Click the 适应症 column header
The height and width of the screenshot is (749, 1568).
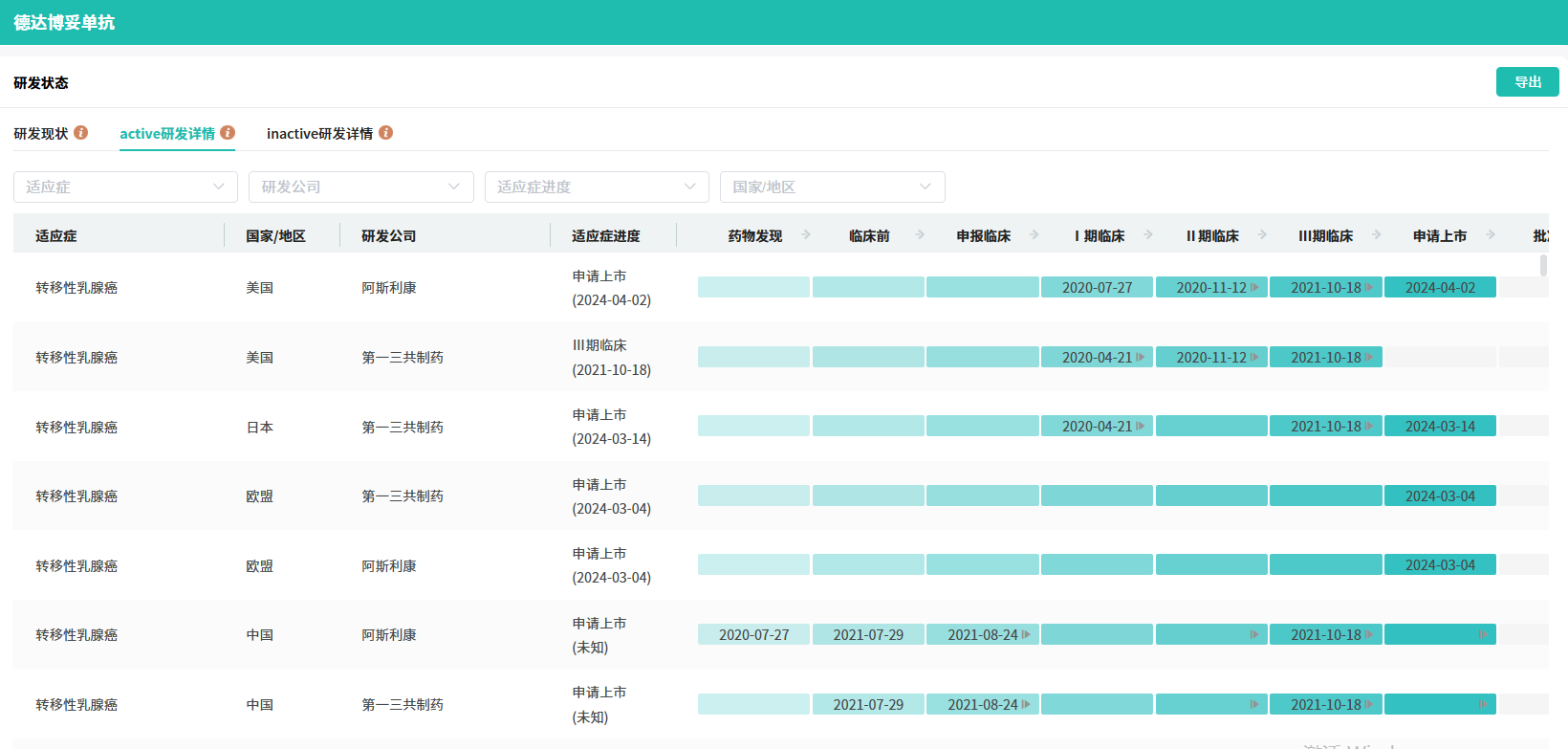tap(56, 235)
